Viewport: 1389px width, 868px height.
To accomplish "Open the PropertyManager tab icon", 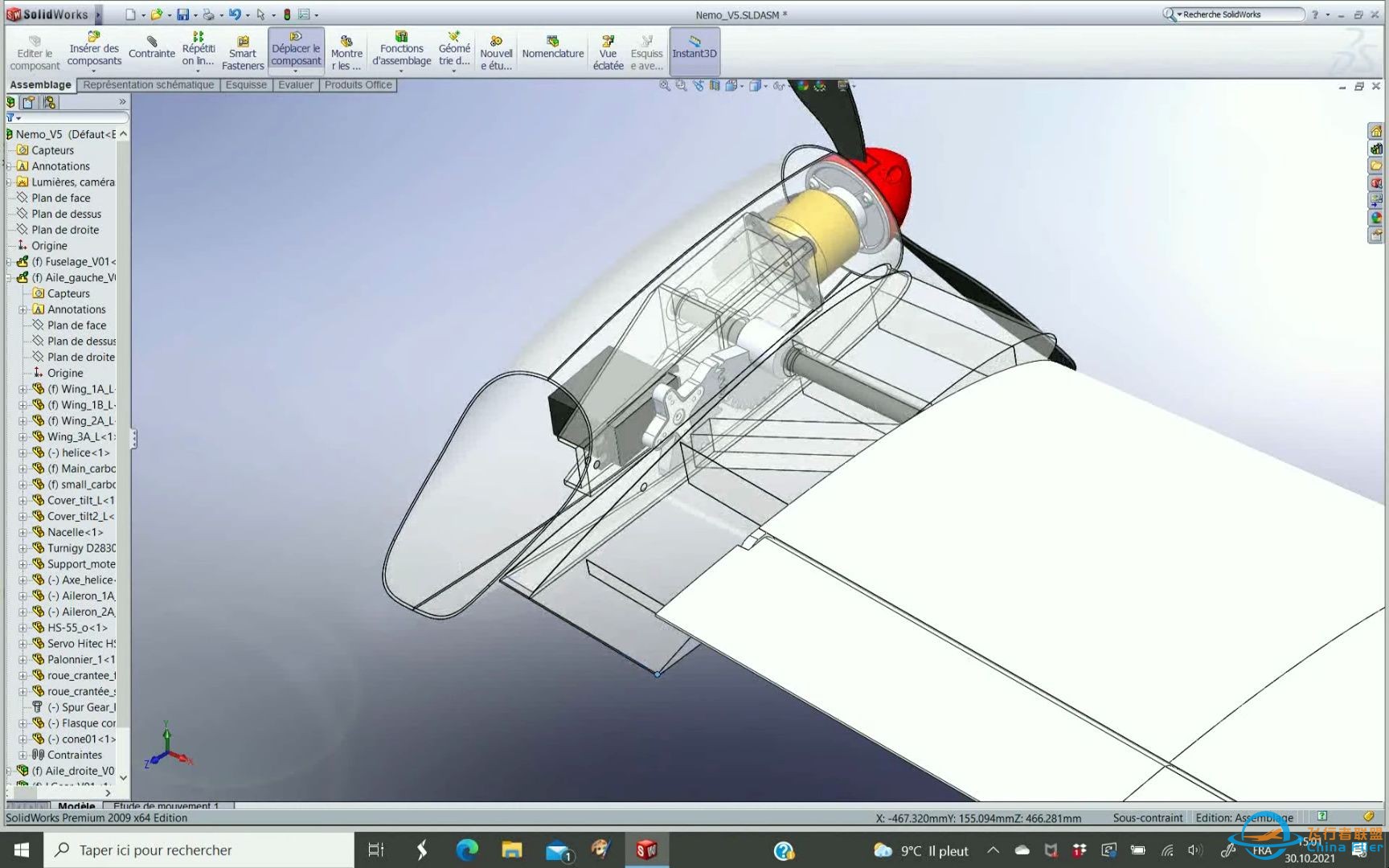I will (30, 102).
